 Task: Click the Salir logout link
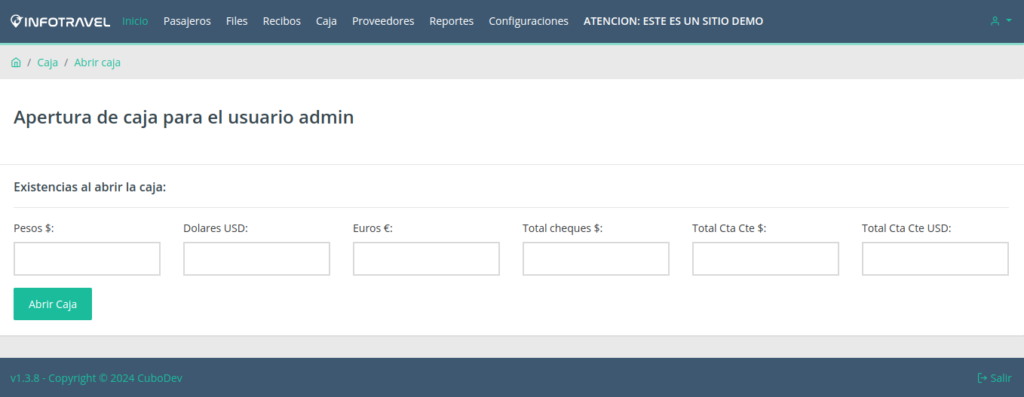click(995, 378)
